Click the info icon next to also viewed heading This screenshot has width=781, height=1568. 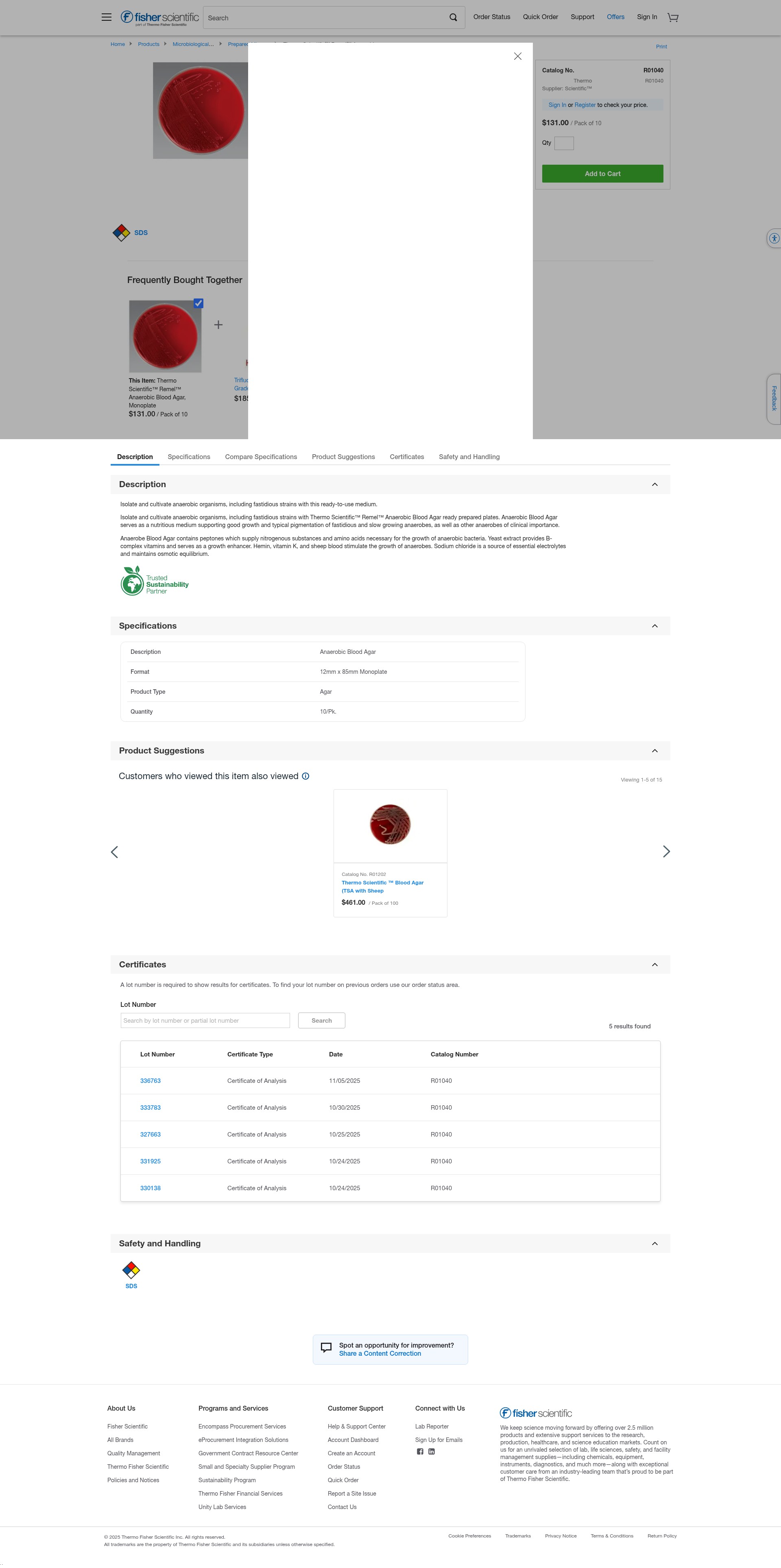(305, 776)
